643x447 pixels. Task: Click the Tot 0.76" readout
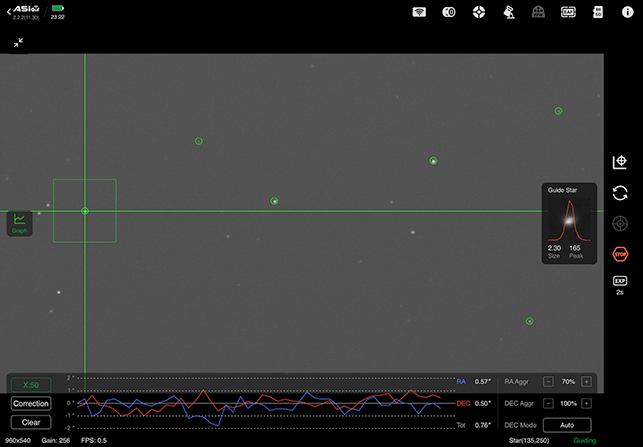click(x=474, y=425)
